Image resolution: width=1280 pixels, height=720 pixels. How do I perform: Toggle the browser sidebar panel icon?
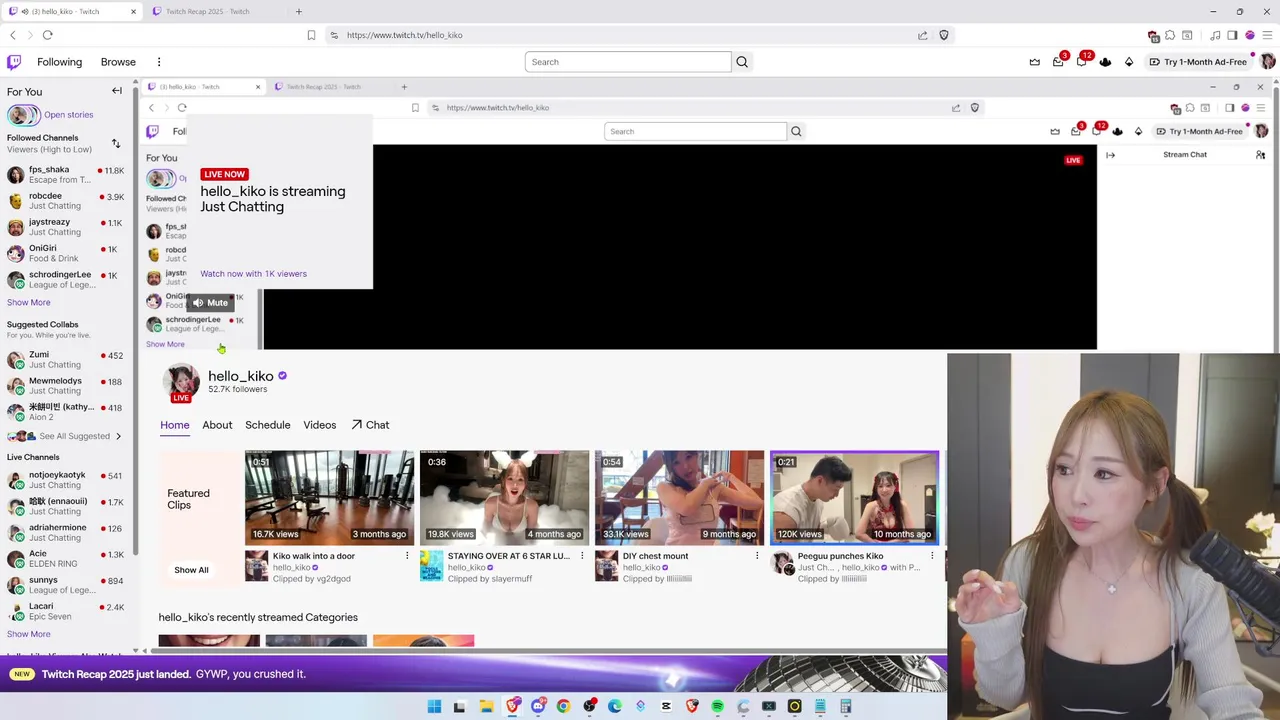click(x=1233, y=36)
